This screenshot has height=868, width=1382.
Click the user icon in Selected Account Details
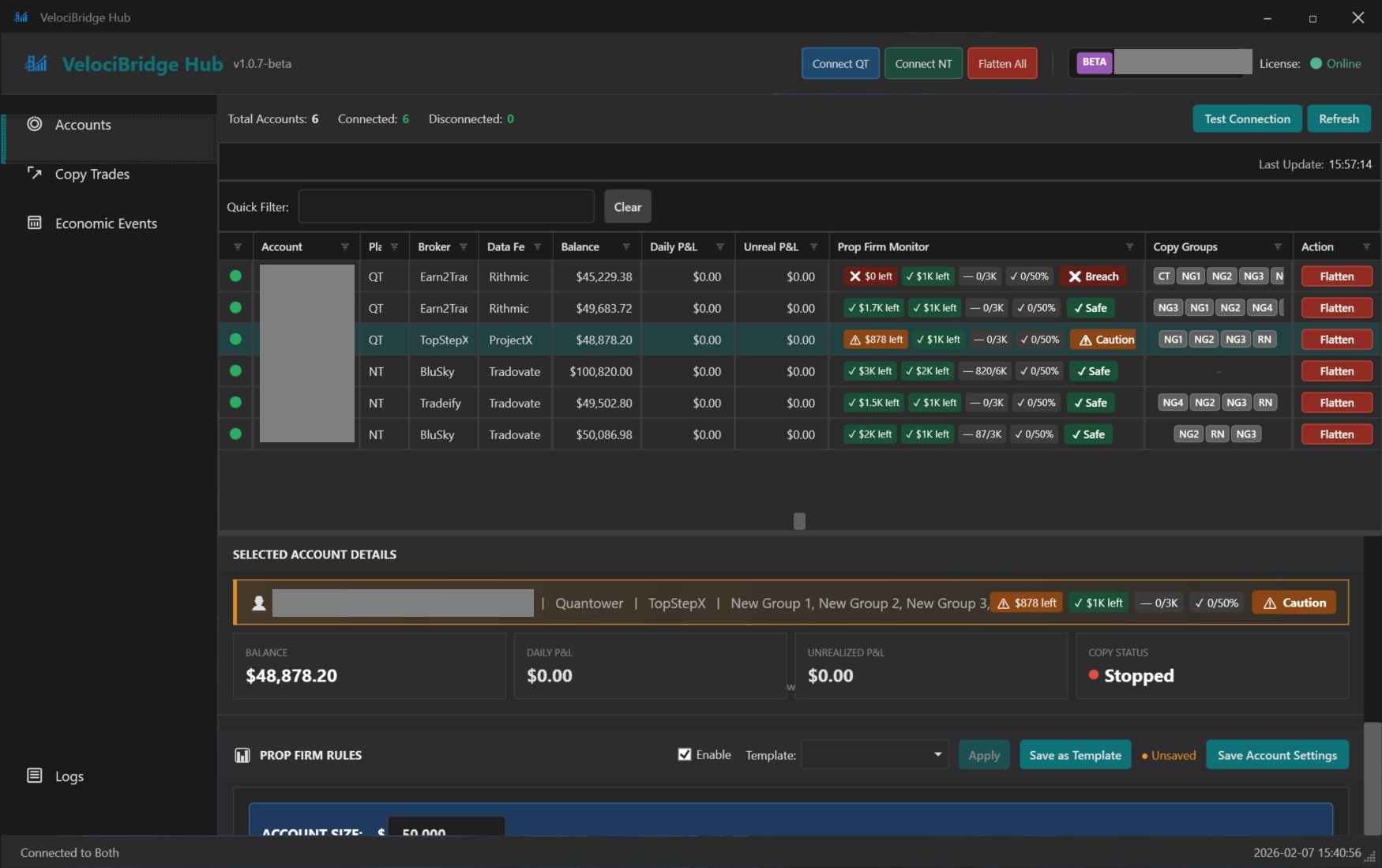(258, 603)
